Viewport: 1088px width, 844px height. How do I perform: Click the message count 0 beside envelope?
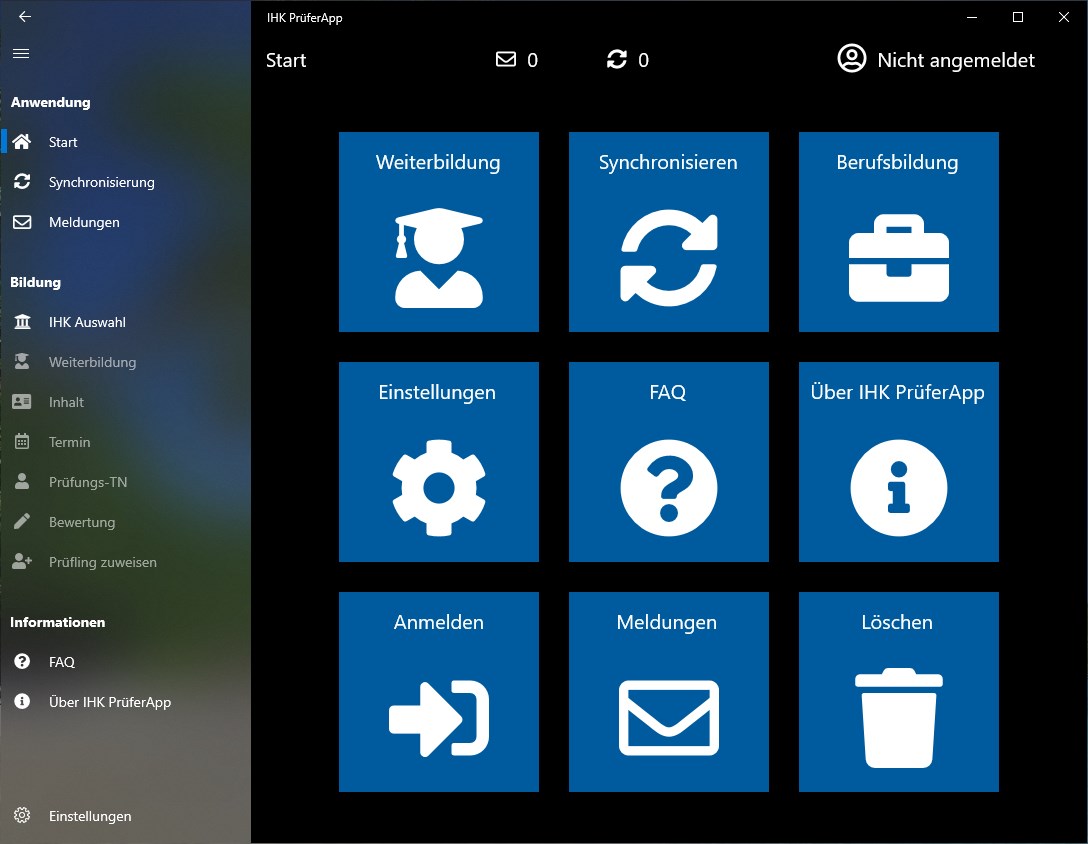click(x=532, y=60)
